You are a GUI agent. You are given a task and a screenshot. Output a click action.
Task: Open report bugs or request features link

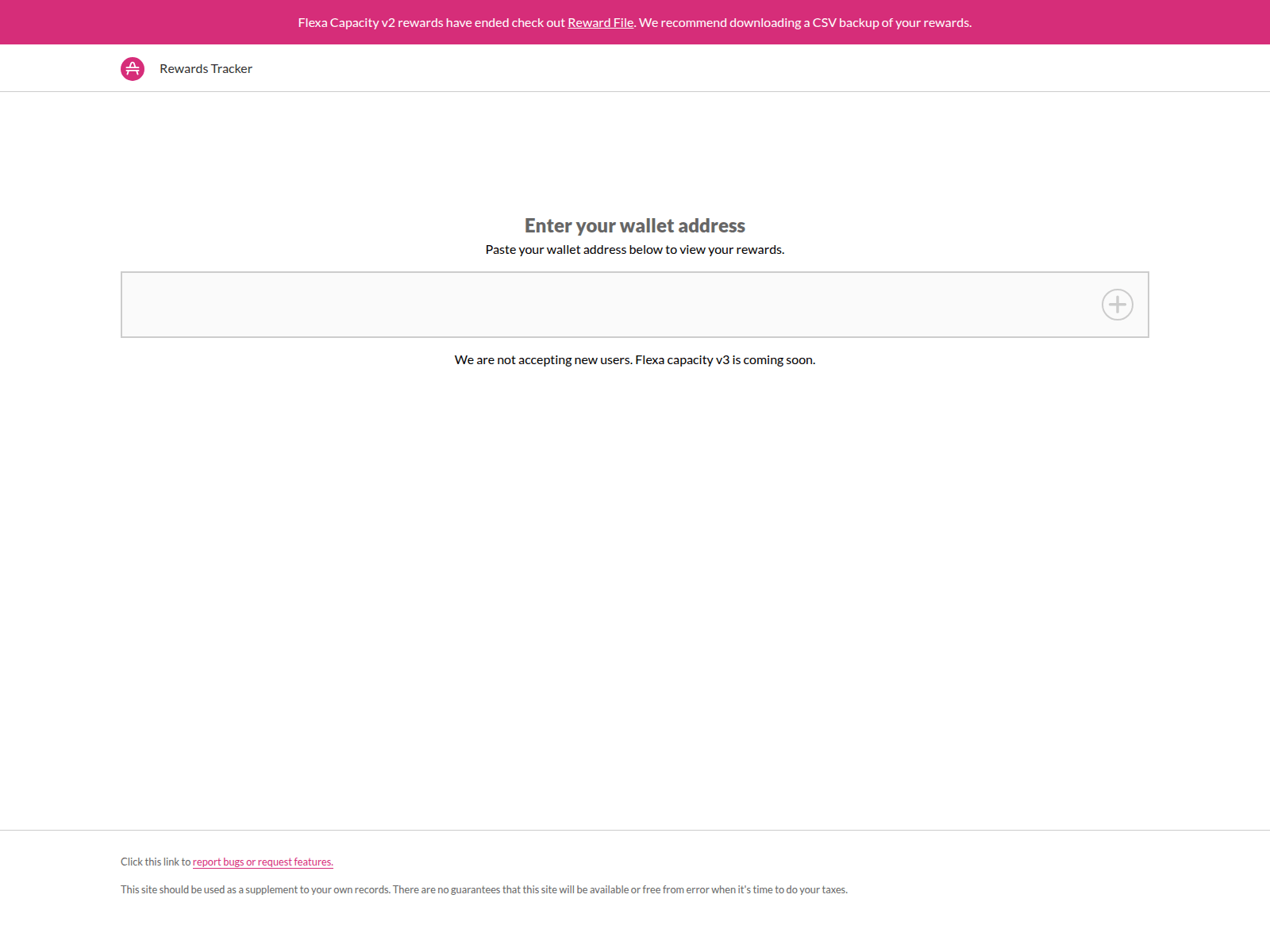point(263,862)
